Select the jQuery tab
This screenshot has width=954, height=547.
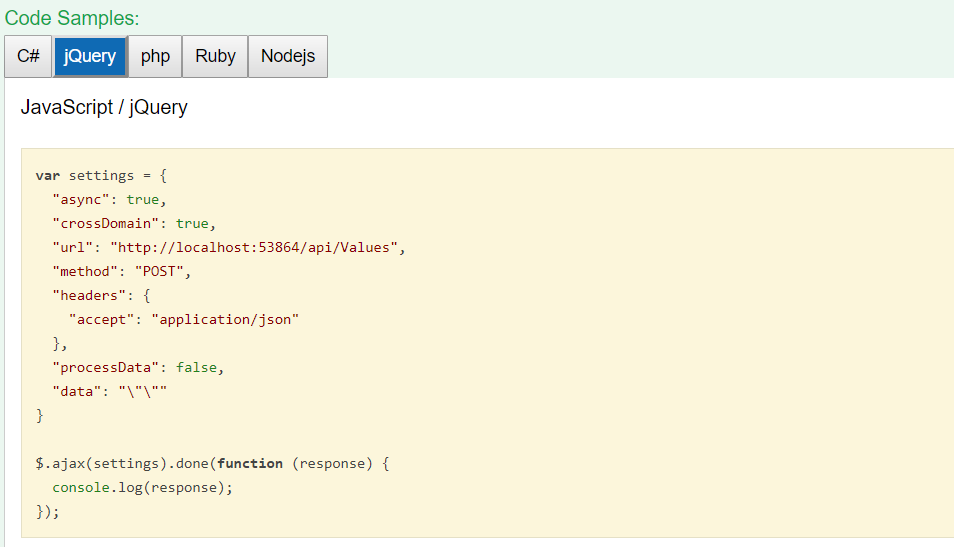tap(90, 56)
